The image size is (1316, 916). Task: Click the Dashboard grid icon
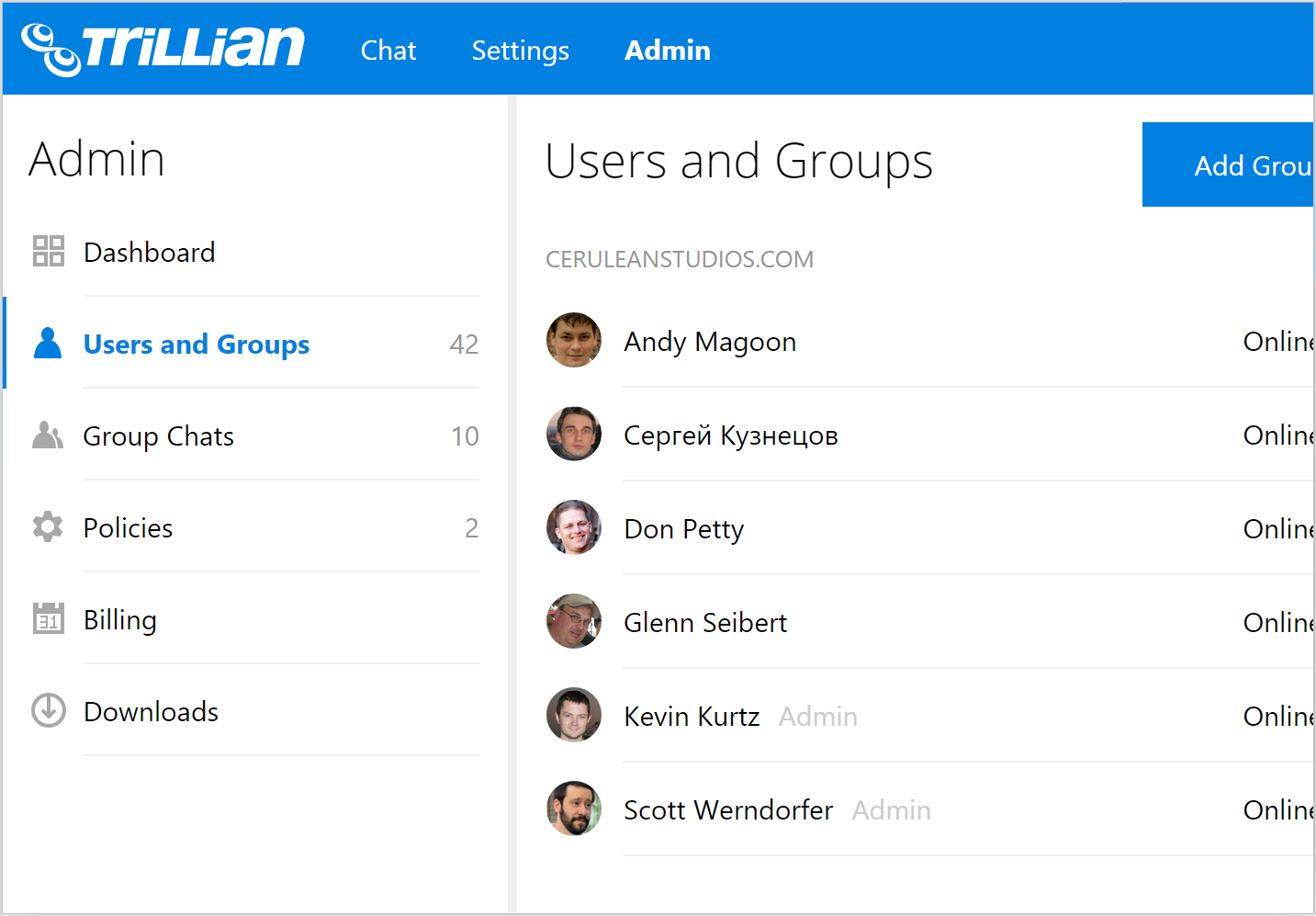click(49, 251)
